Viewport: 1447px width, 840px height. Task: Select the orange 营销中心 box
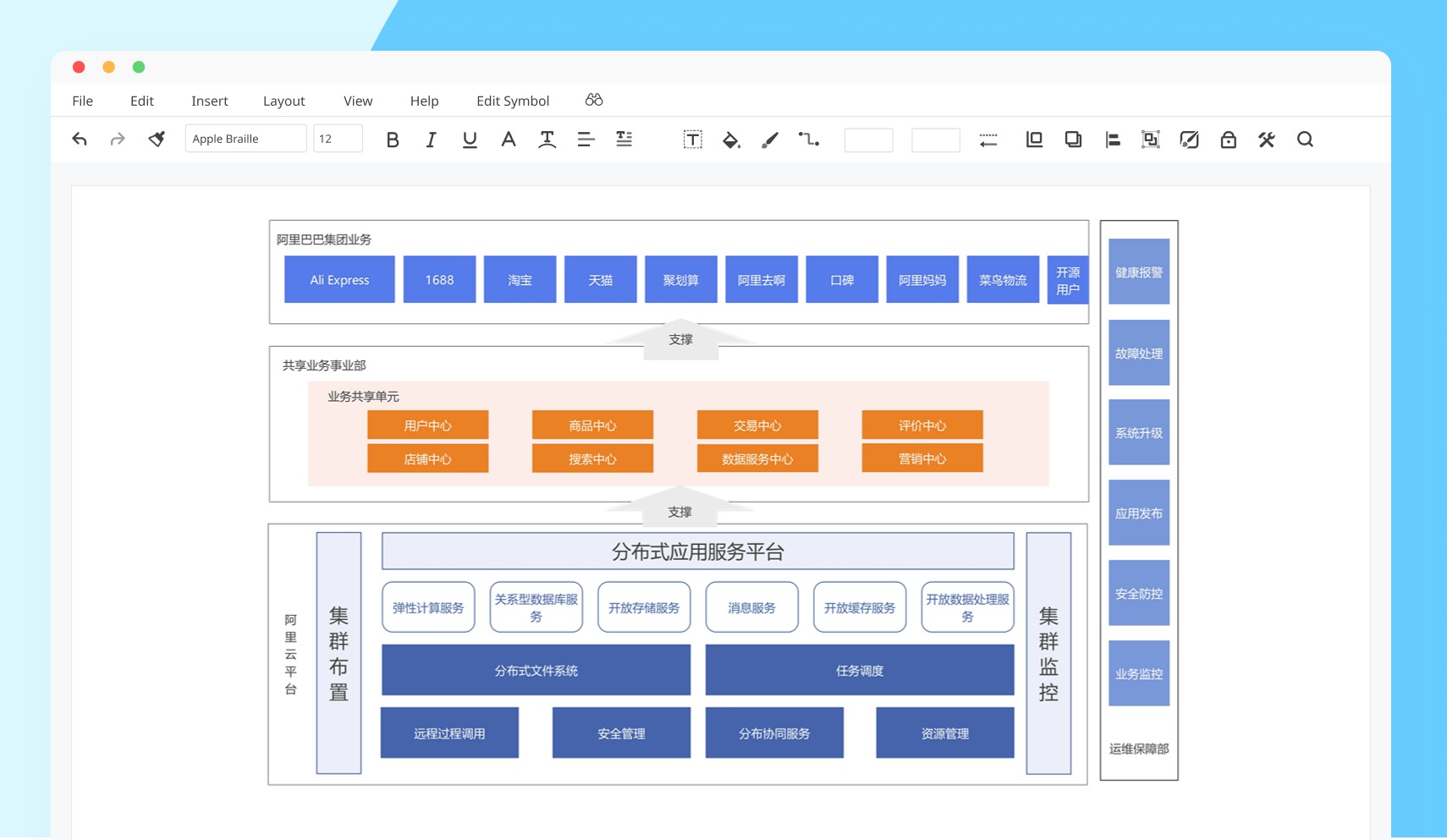click(922, 458)
